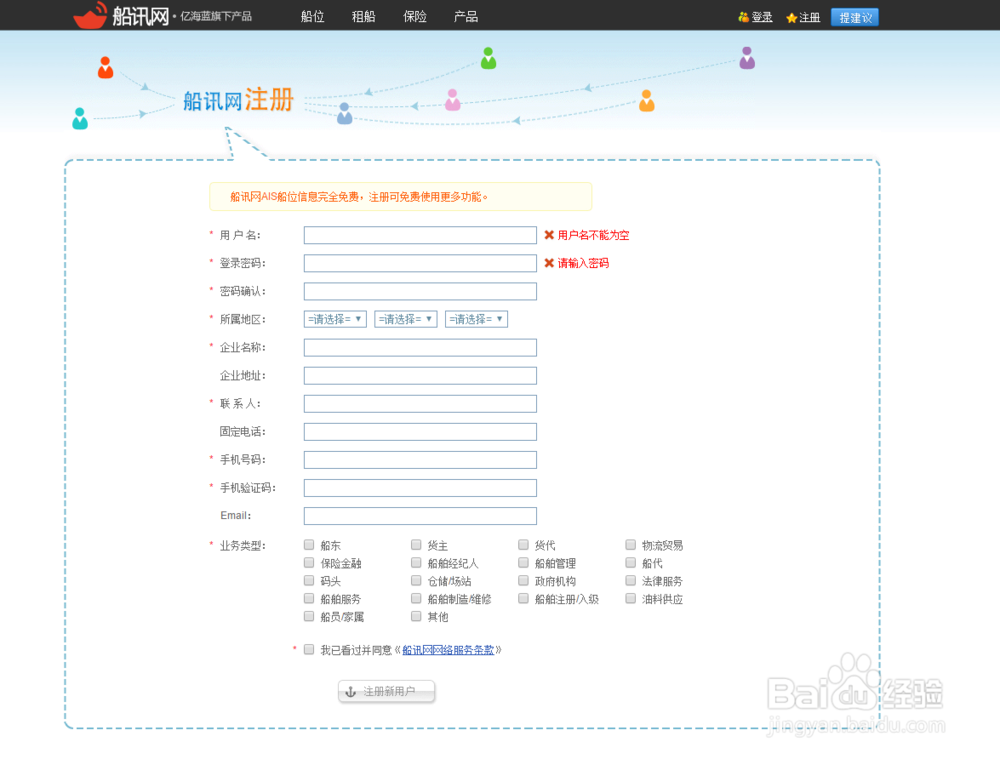Open the second 所属地区 dropdown

(x=406, y=319)
